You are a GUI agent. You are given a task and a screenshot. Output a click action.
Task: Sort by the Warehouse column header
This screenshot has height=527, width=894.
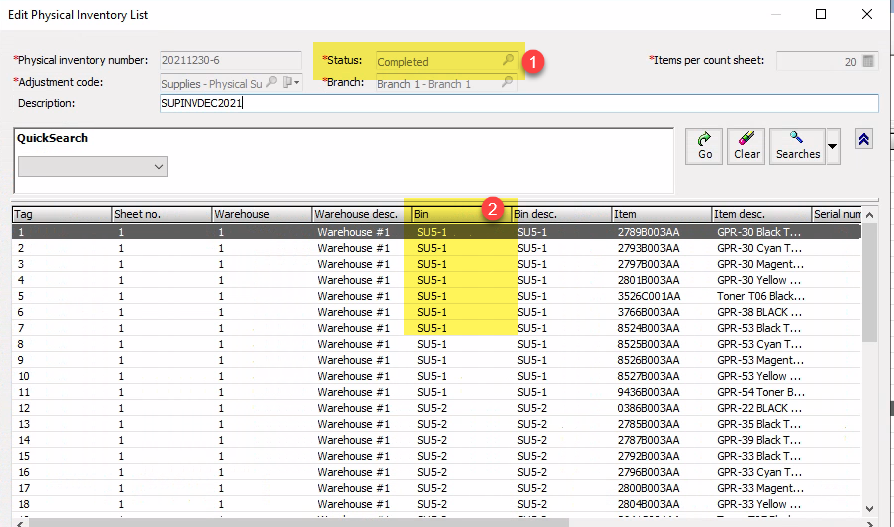pyautogui.click(x=262, y=214)
